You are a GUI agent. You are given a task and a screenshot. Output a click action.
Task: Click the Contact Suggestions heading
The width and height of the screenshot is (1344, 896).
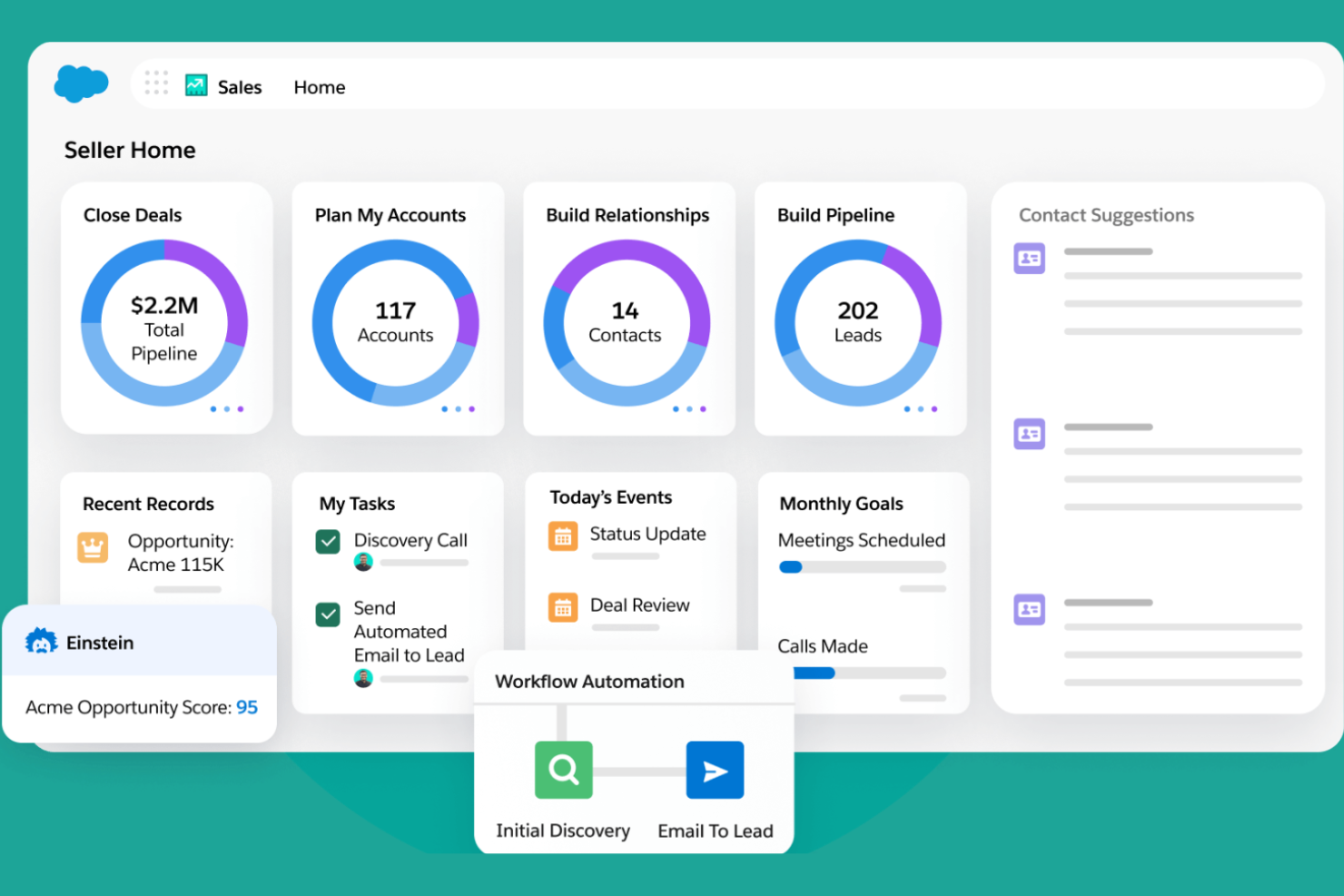[x=1106, y=215]
